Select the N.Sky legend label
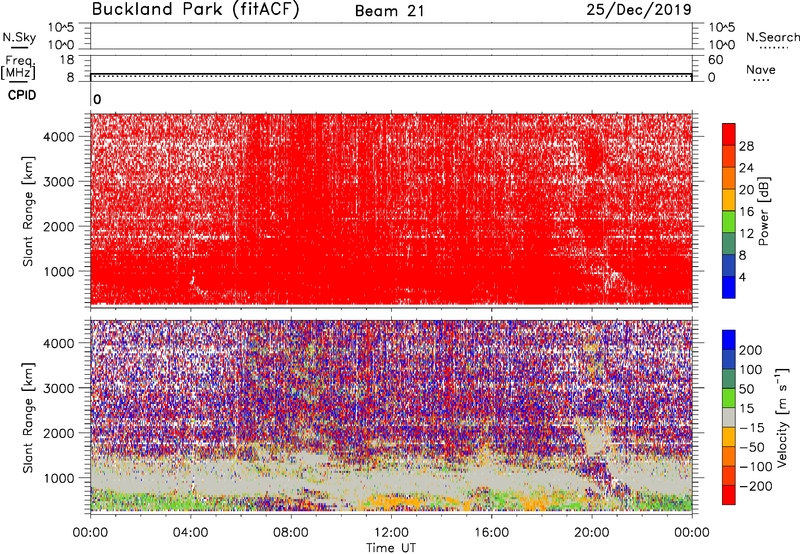800x554 pixels. [x=19, y=37]
